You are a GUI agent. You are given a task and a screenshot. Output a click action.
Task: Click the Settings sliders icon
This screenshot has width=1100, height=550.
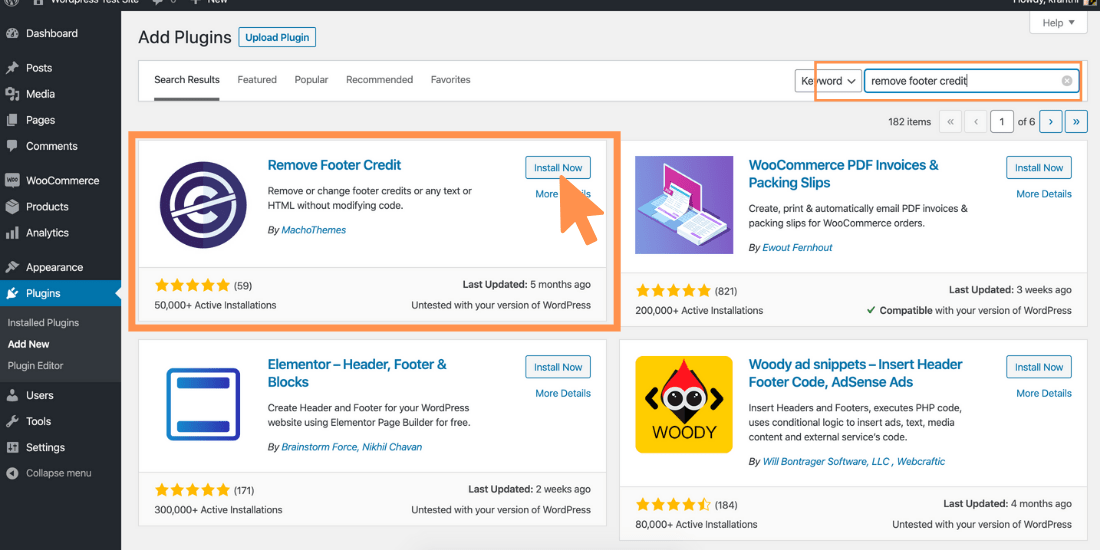click(12, 448)
